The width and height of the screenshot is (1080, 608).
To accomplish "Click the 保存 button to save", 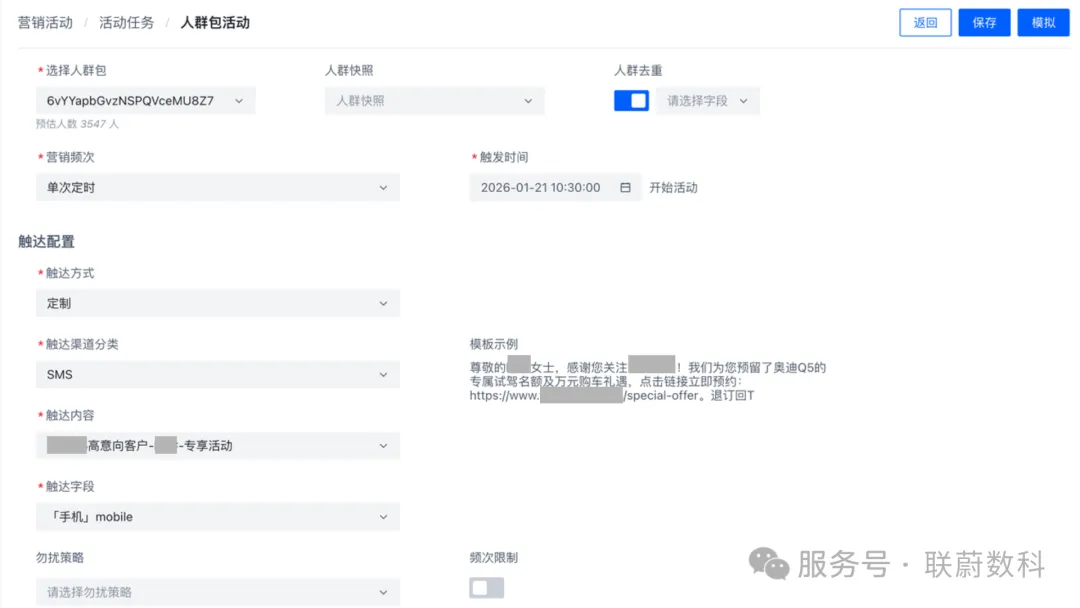I will tap(984, 22).
